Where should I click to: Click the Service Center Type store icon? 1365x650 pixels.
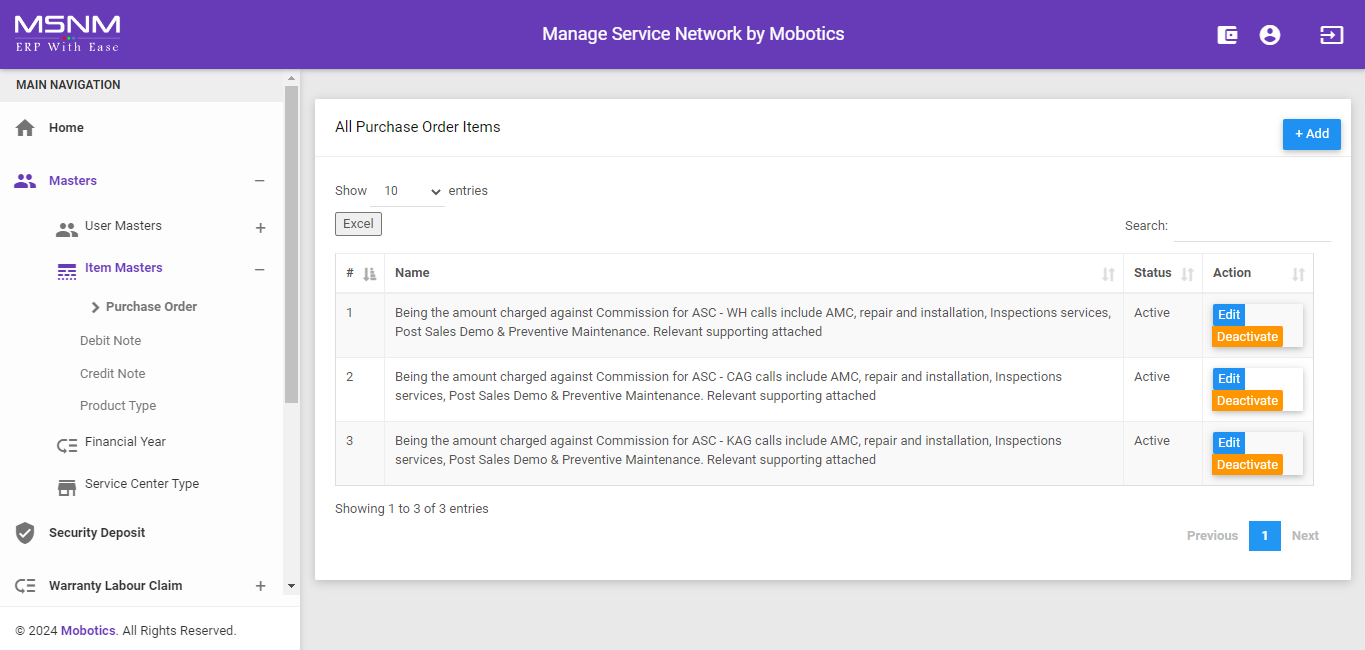point(67,487)
